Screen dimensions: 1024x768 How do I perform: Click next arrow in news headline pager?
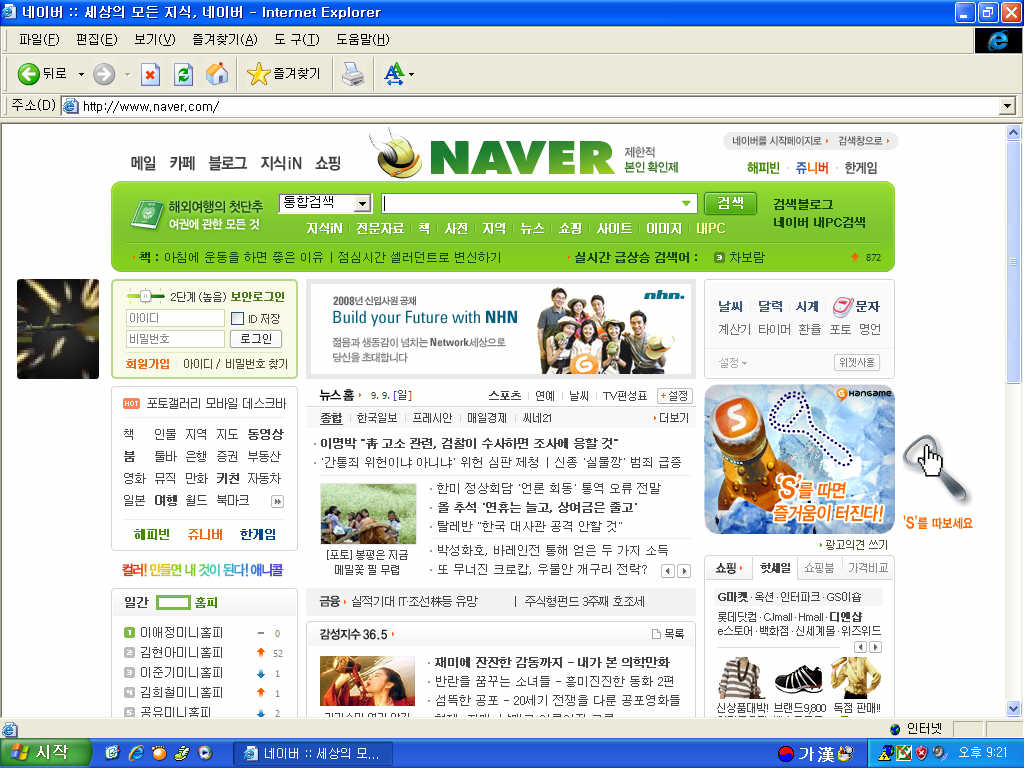point(684,571)
